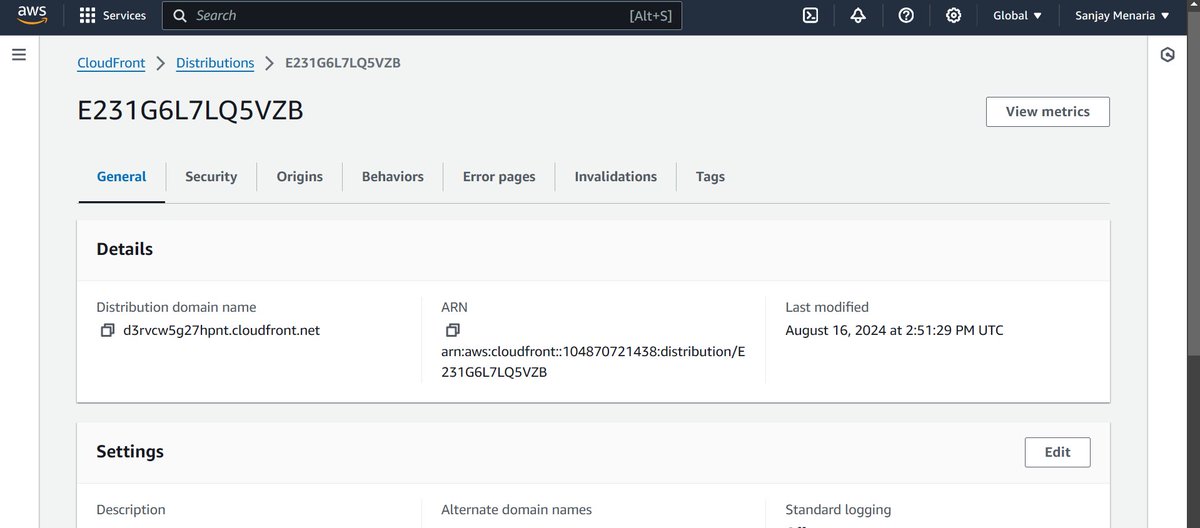Open the settings gear icon
The image size is (1200, 528).
pos(954,16)
